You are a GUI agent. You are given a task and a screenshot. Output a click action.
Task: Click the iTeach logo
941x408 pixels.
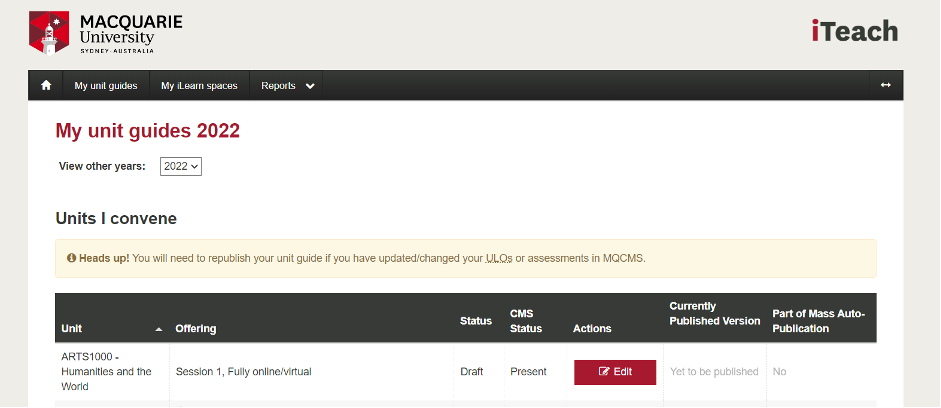pos(855,31)
